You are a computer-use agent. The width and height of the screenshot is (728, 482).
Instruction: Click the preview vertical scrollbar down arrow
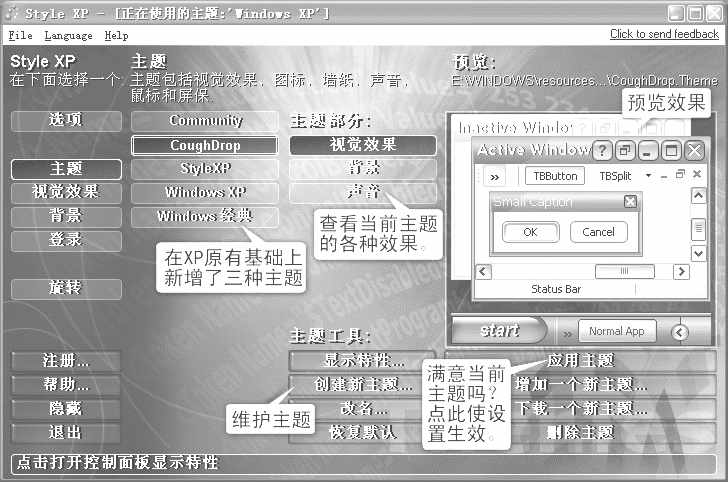(x=698, y=254)
